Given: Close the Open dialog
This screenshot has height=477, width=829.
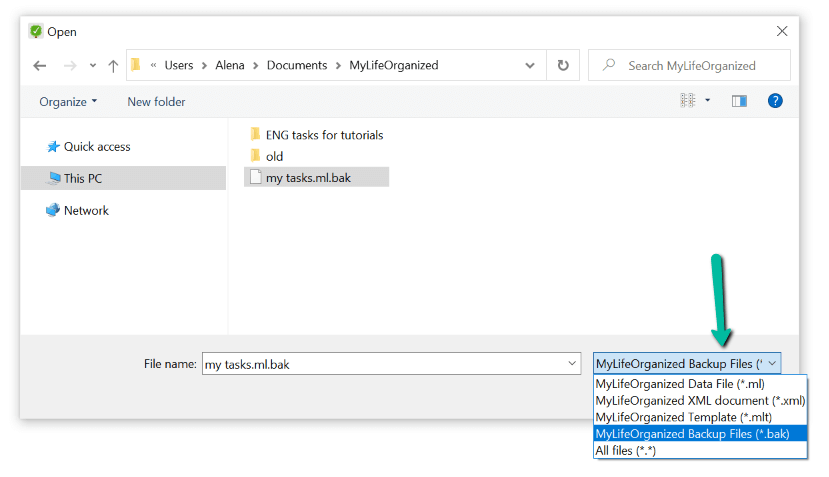Looking at the screenshot, I should click(x=782, y=31).
